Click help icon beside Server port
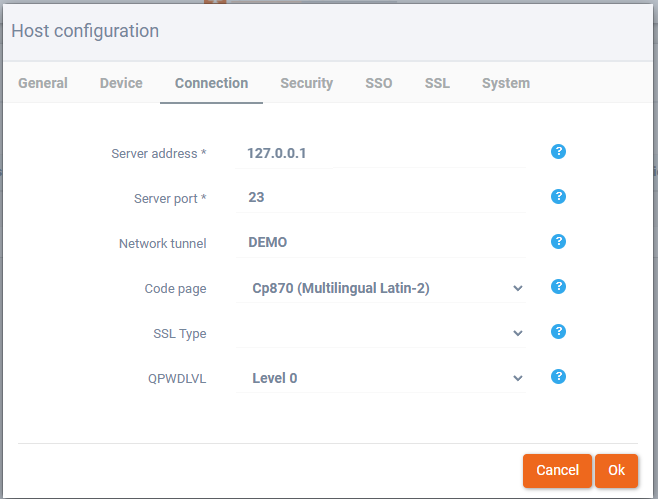Viewport: 658px width, 499px height. pyautogui.click(x=559, y=197)
